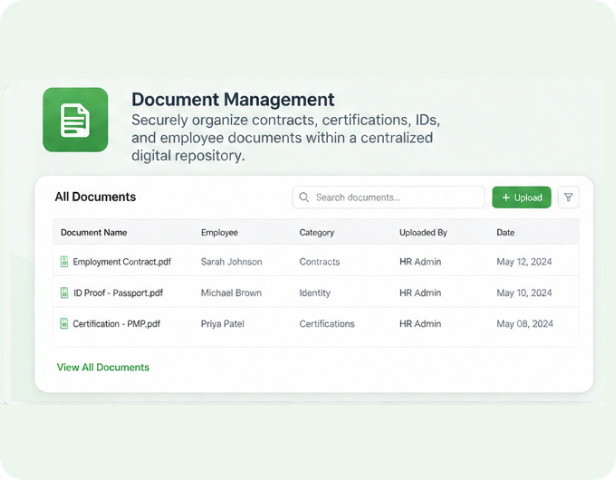Open Certification - PMP.pdf document name

pos(117,324)
